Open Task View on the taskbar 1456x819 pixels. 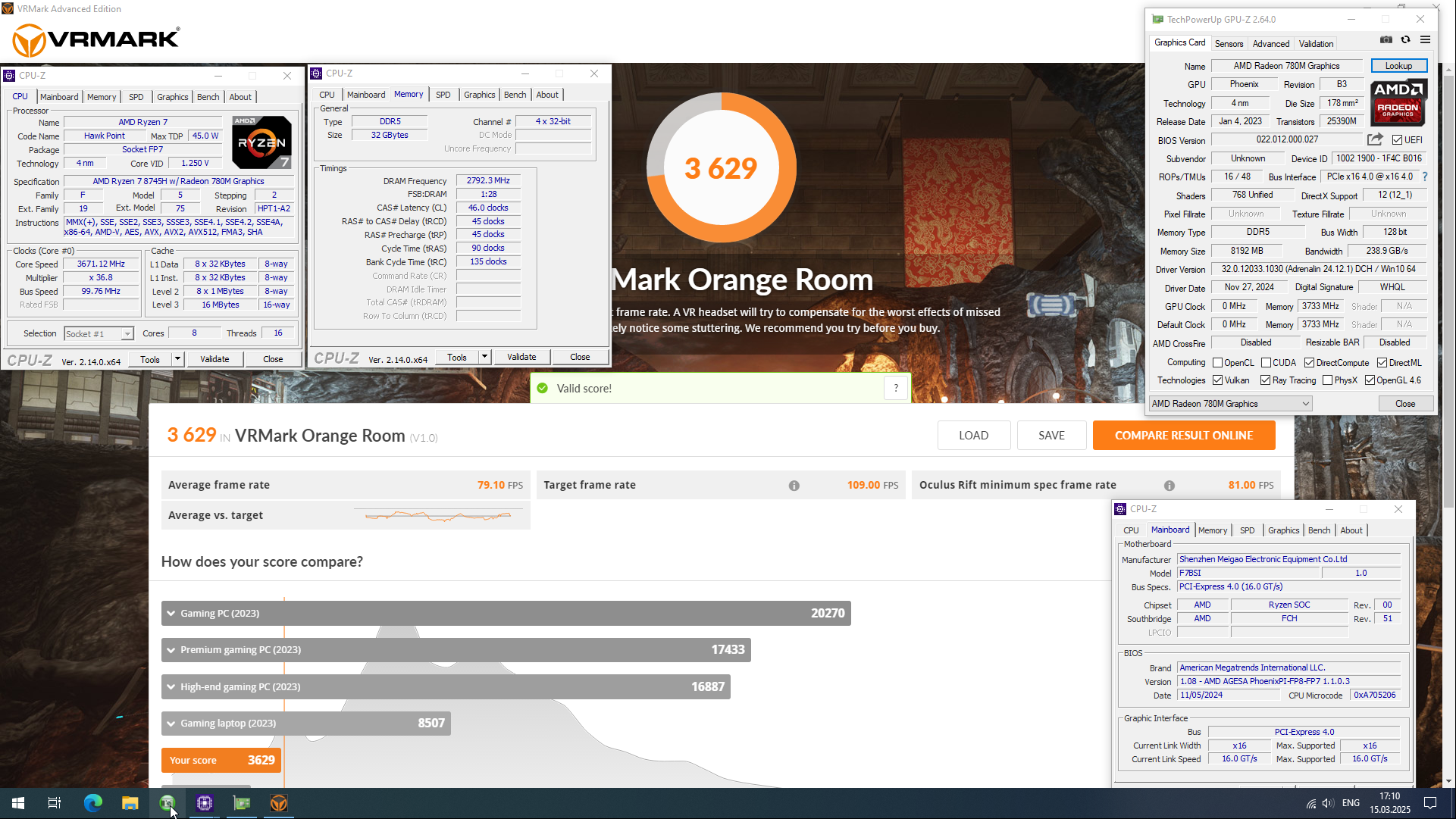[x=55, y=803]
